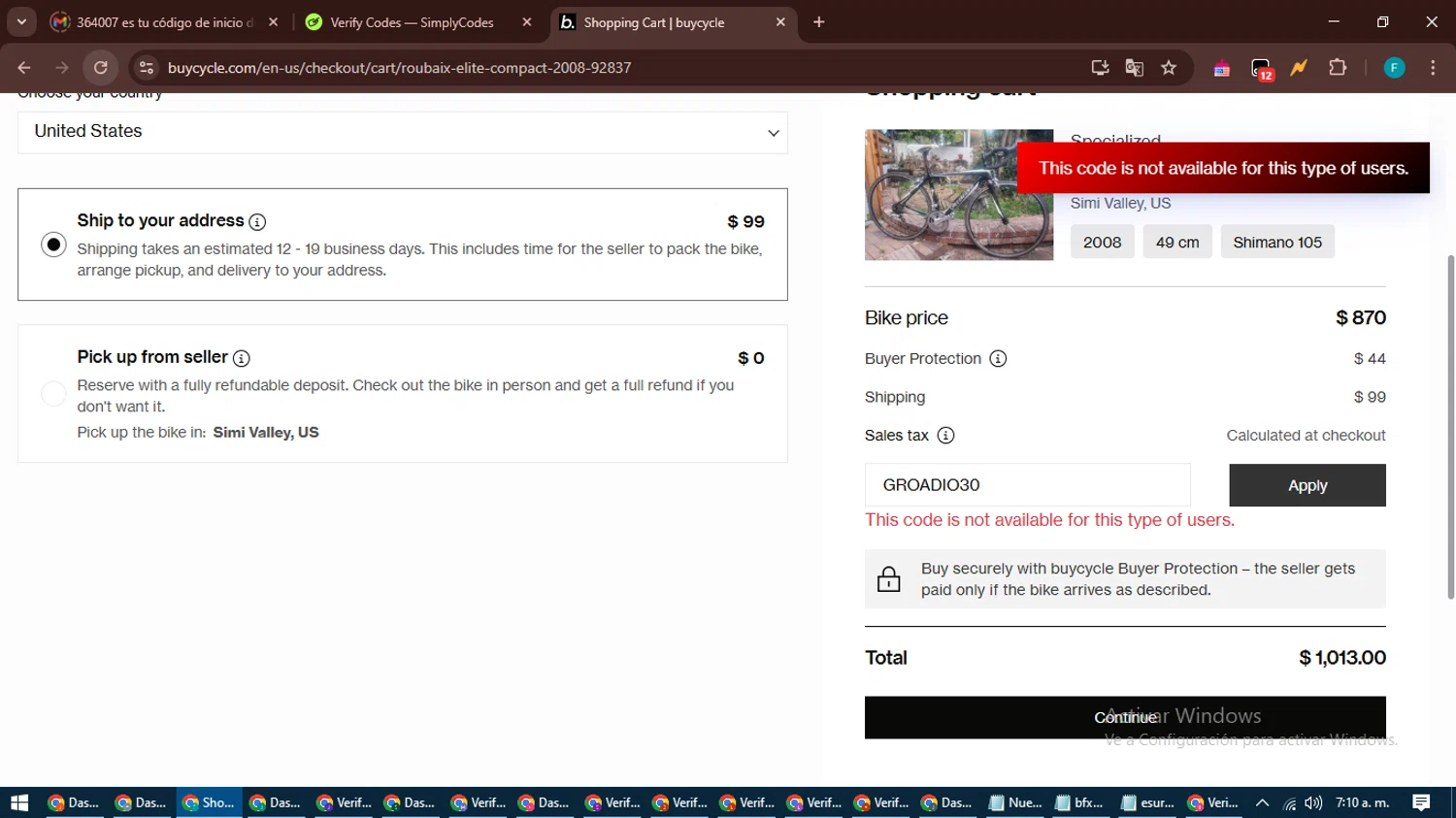Open a new browser tab

[819, 21]
